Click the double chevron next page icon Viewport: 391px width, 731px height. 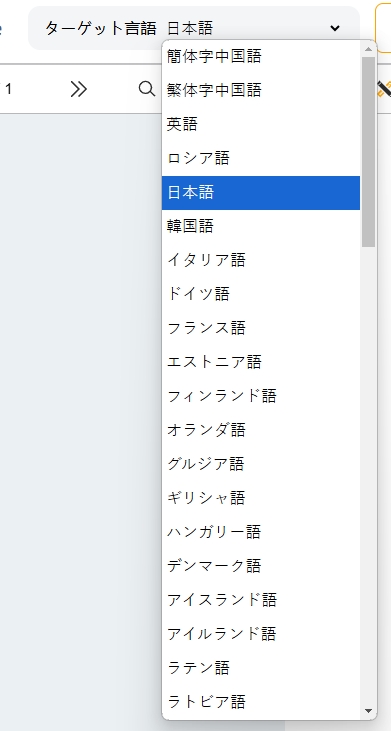coord(79,89)
